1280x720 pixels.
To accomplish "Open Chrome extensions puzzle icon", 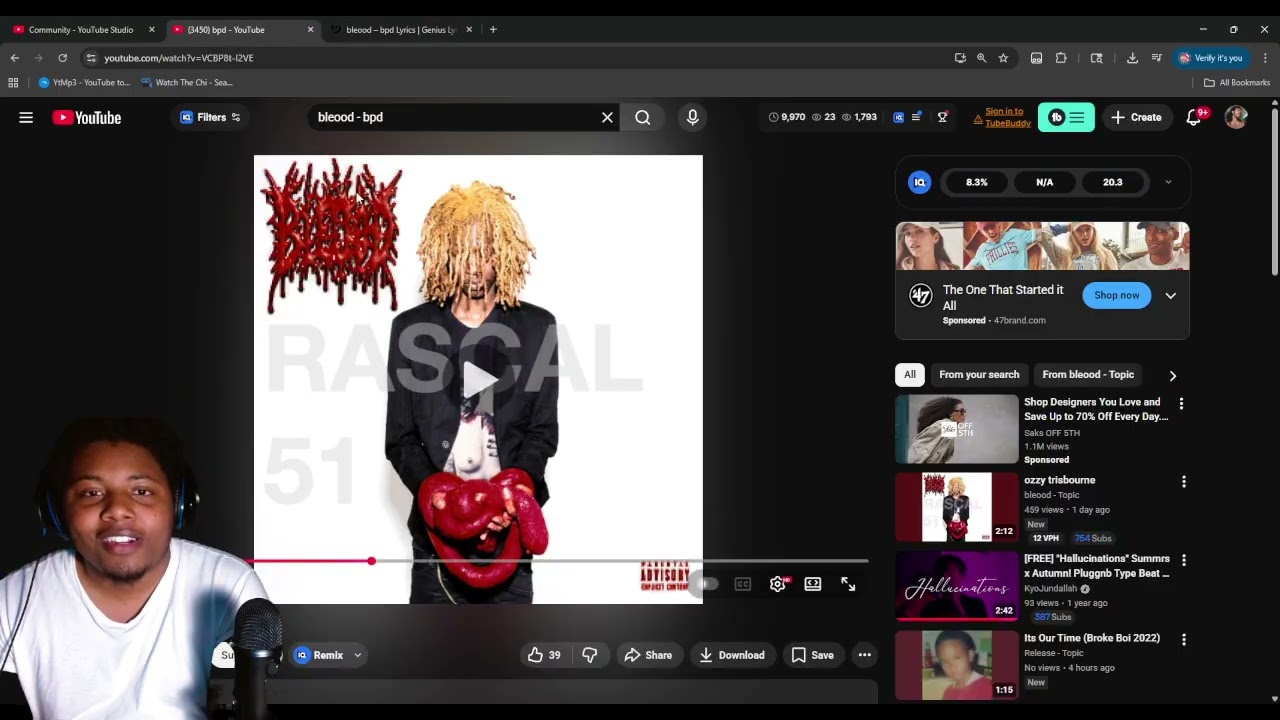I will click(1061, 58).
